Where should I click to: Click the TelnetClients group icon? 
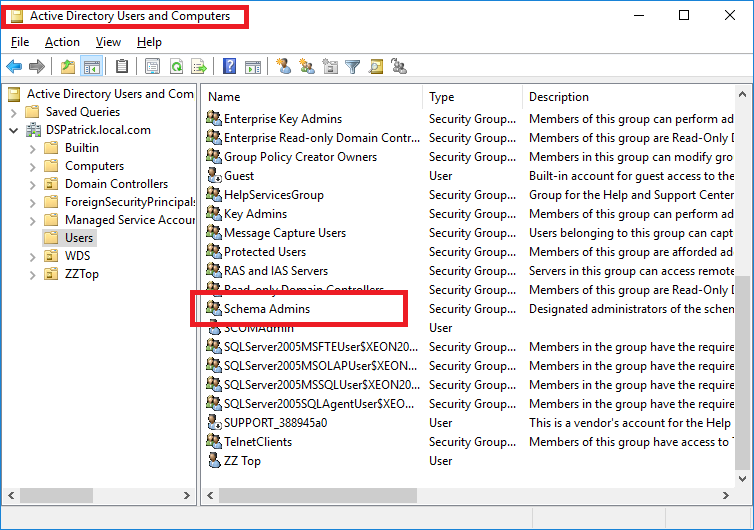214,441
